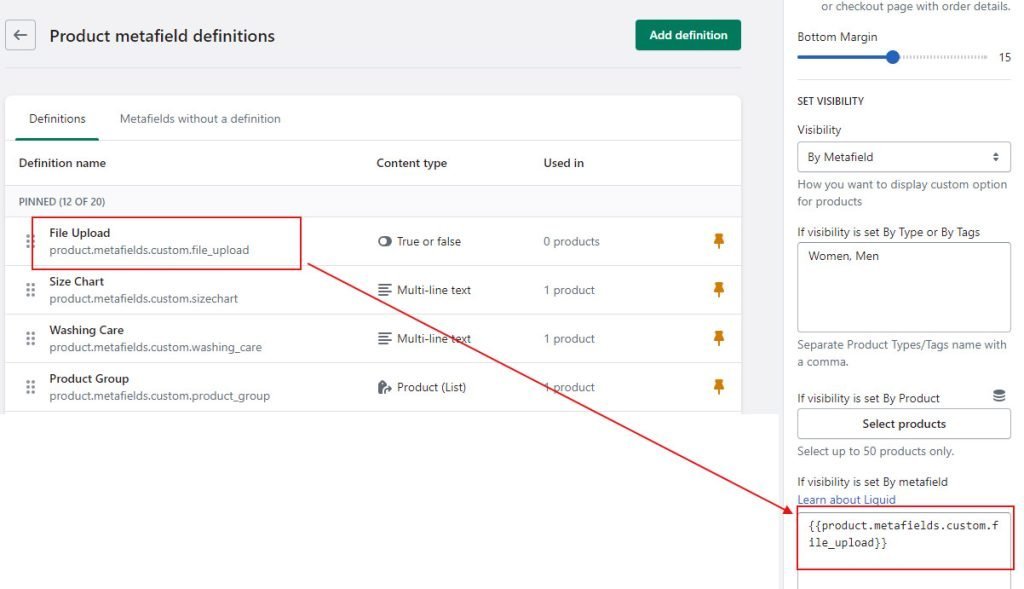Open the Product Group definition

click(x=89, y=379)
